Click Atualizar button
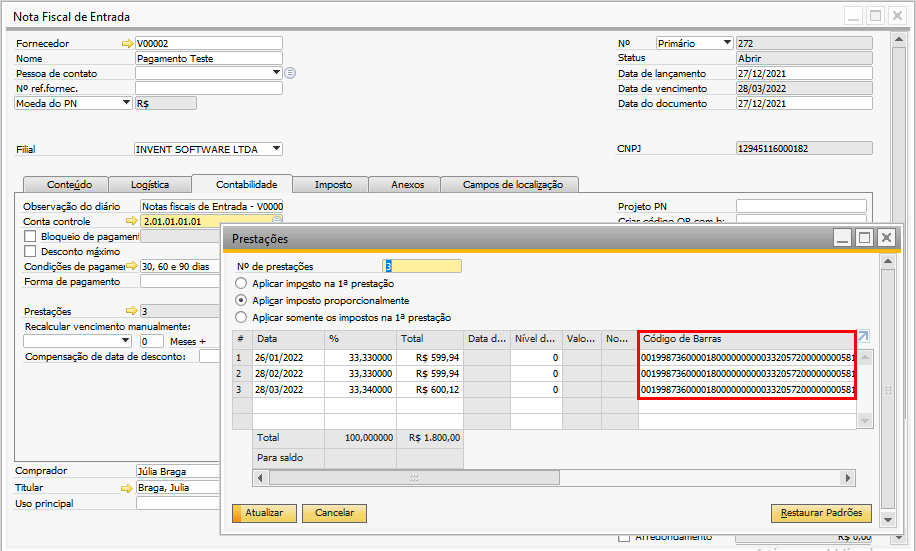Image resolution: width=916 pixels, height=551 pixels. (264, 513)
